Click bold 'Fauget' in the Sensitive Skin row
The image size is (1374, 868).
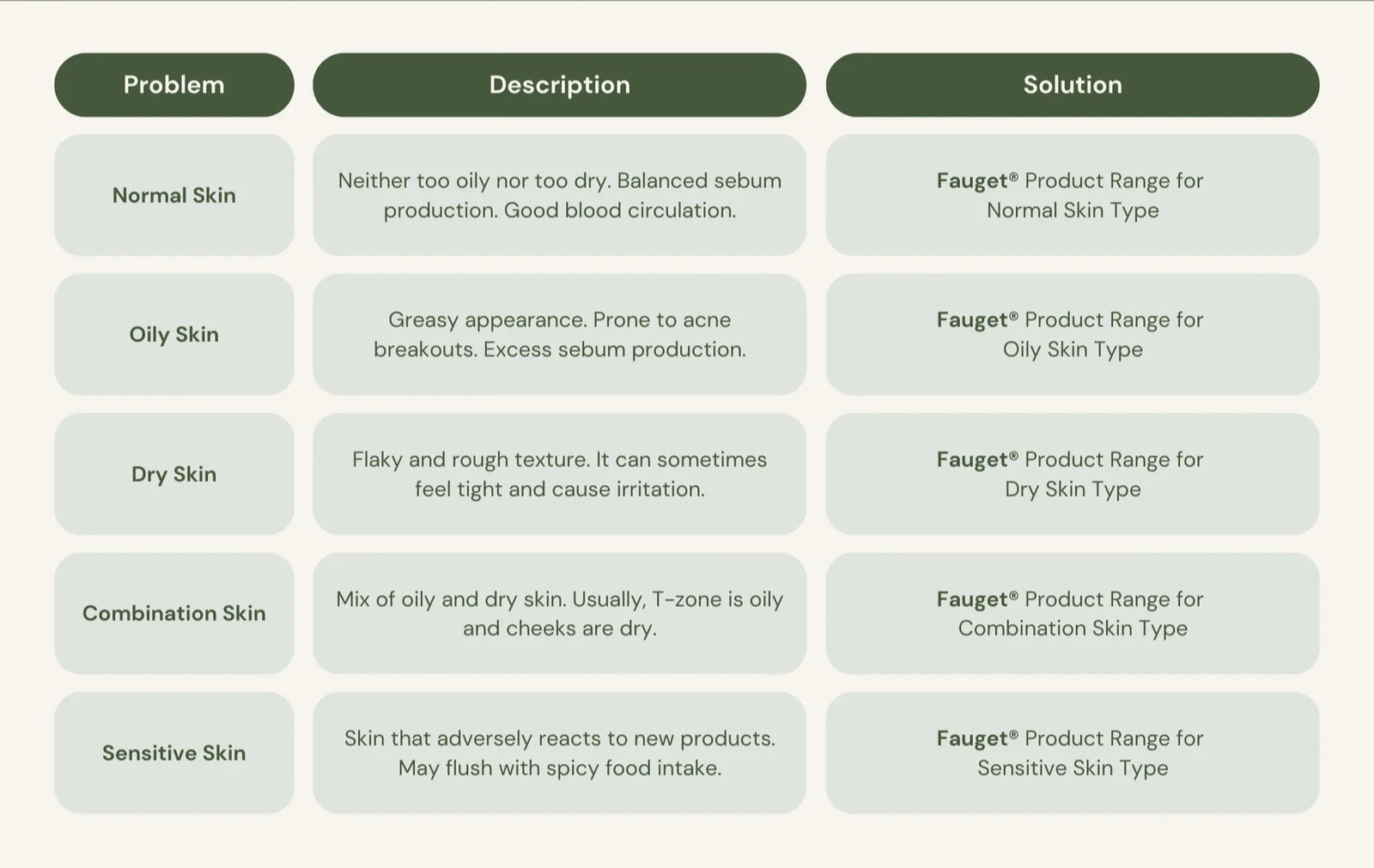tap(971, 738)
